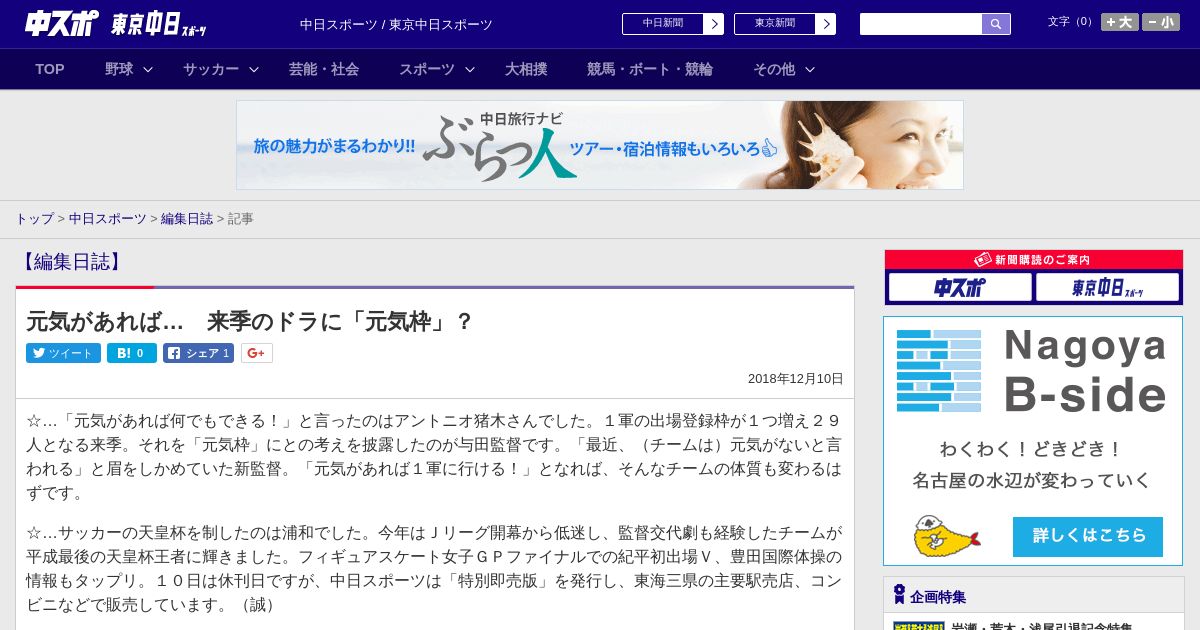This screenshot has height=630, width=1200.
Task: Click the 中日旅行ナビ ぶらっ人 banner ad
Action: [x=600, y=145]
